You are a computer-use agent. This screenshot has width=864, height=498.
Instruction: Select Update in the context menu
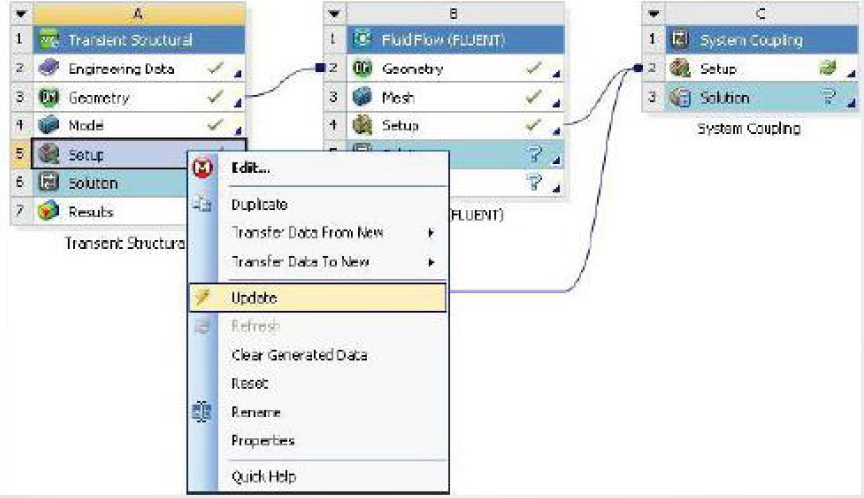tap(317, 297)
